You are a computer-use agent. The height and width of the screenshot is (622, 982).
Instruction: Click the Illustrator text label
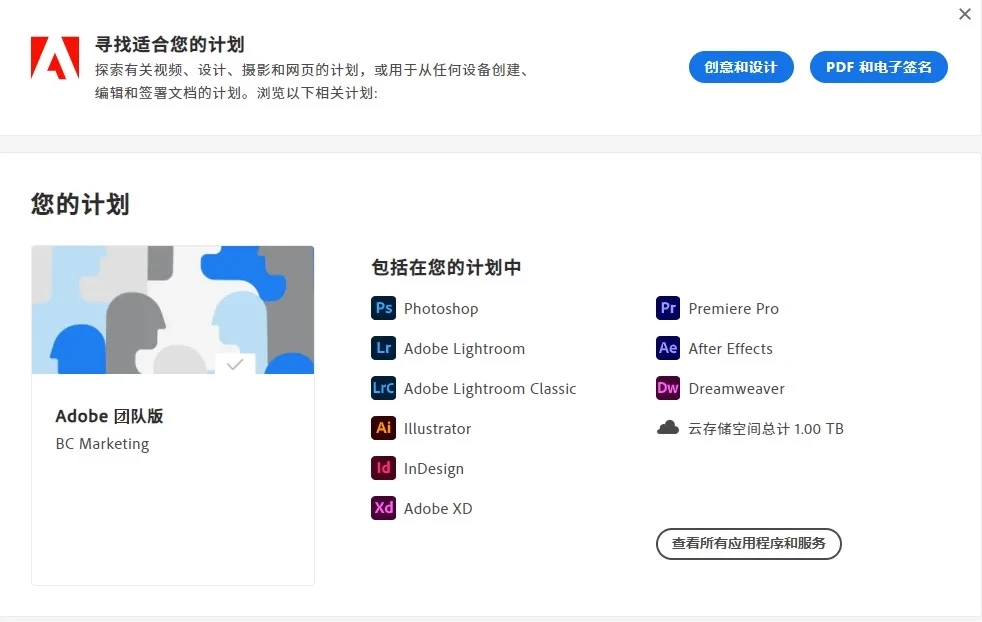click(437, 429)
